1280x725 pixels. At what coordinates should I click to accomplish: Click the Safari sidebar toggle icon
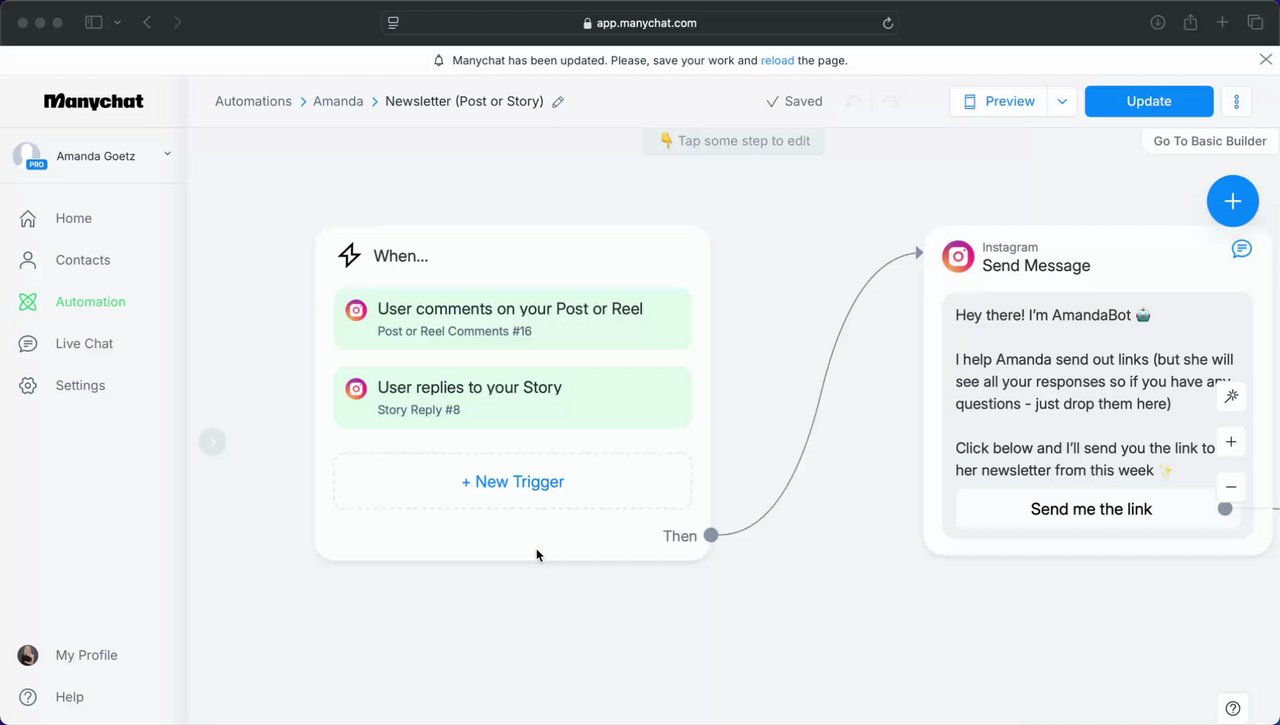tap(94, 22)
